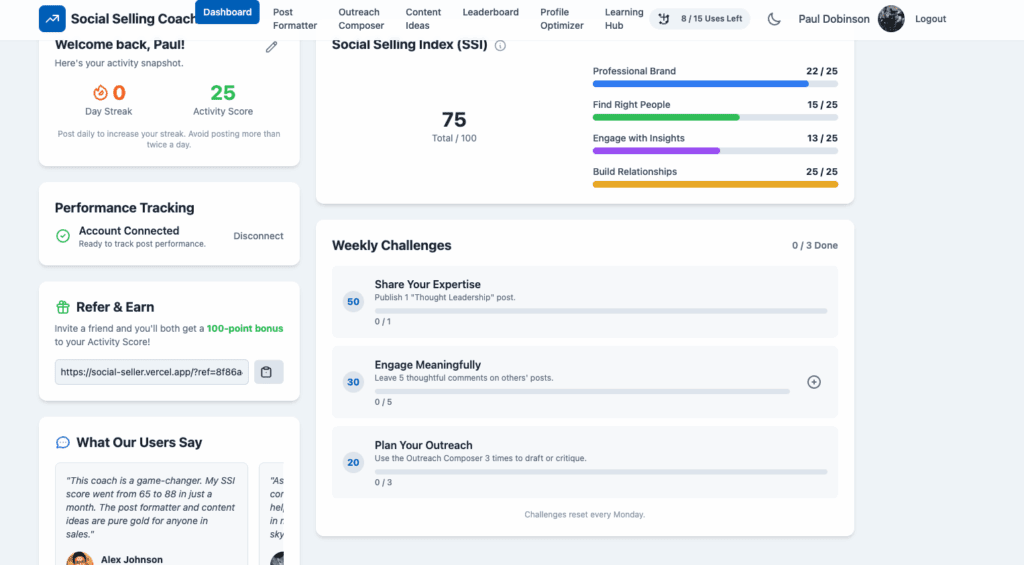Viewport: 1024px width, 565px height.
Task: Click the SSI info circle icon
Action: (x=500, y=45)
